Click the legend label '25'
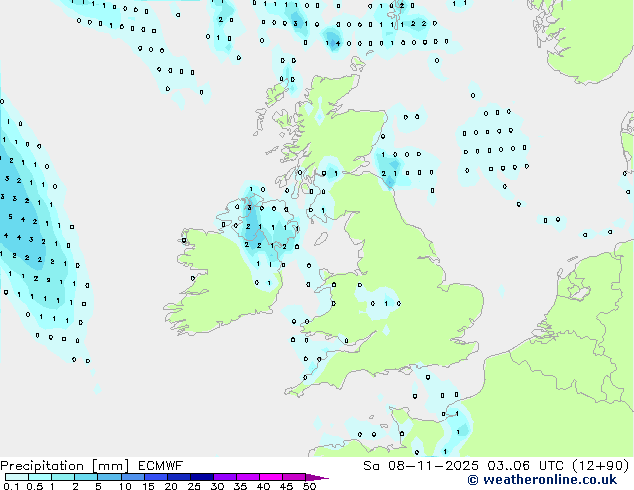The width and height of the screenshot is (634, 490). click(x=194, y=486)
